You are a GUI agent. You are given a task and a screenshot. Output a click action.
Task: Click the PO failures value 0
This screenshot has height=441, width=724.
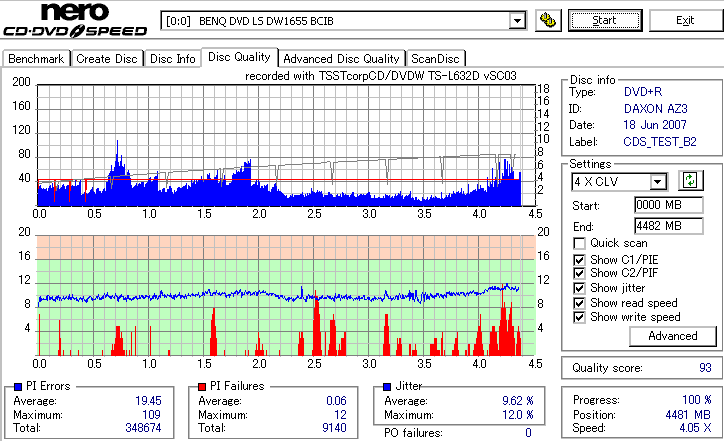(x=528, y=433)
